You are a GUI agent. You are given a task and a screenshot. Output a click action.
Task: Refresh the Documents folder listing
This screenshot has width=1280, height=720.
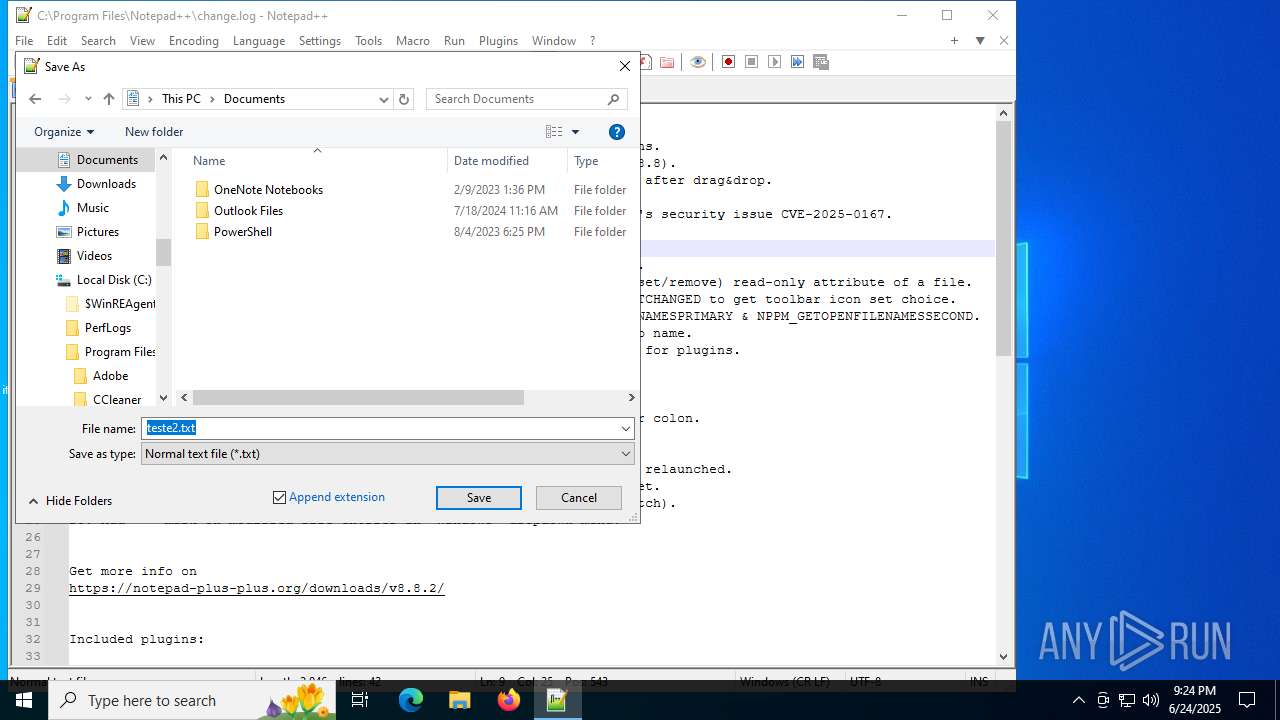pyautogui.click(x=404, y=99)
